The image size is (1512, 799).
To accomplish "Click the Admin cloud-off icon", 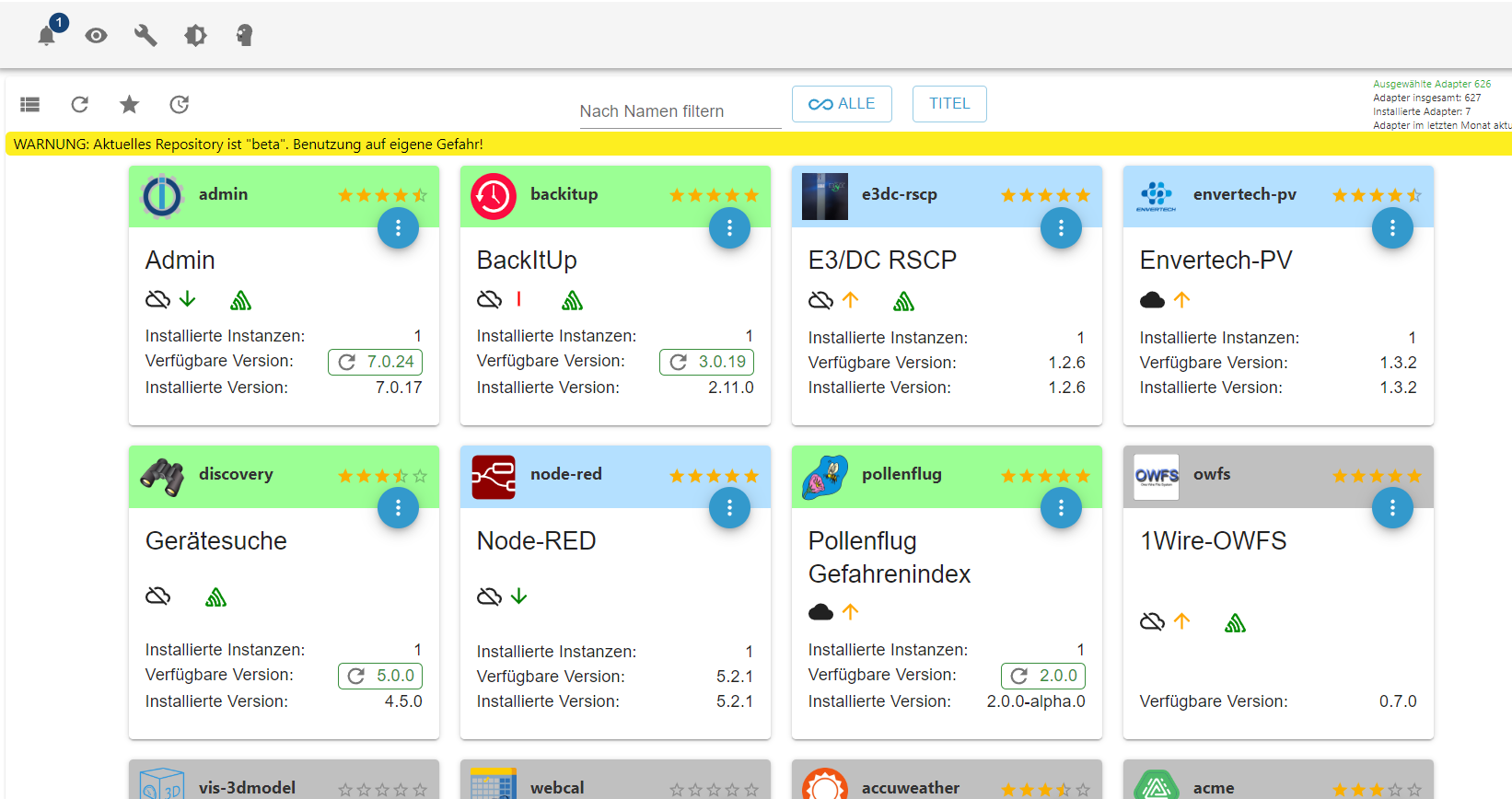I will pyautogui.click(x=158, y=300).
